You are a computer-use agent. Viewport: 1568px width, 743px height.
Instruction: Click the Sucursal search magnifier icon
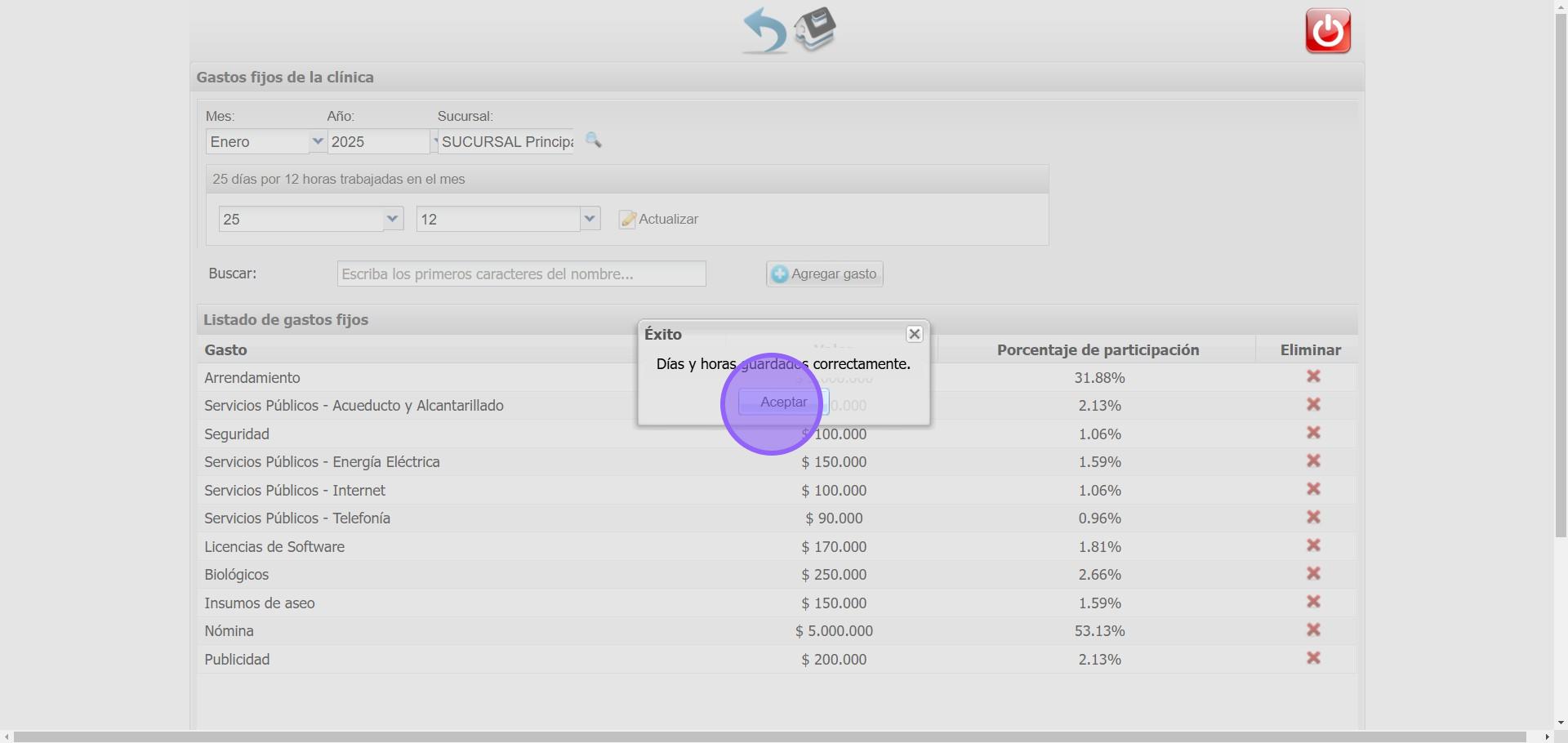pos(594,140)
